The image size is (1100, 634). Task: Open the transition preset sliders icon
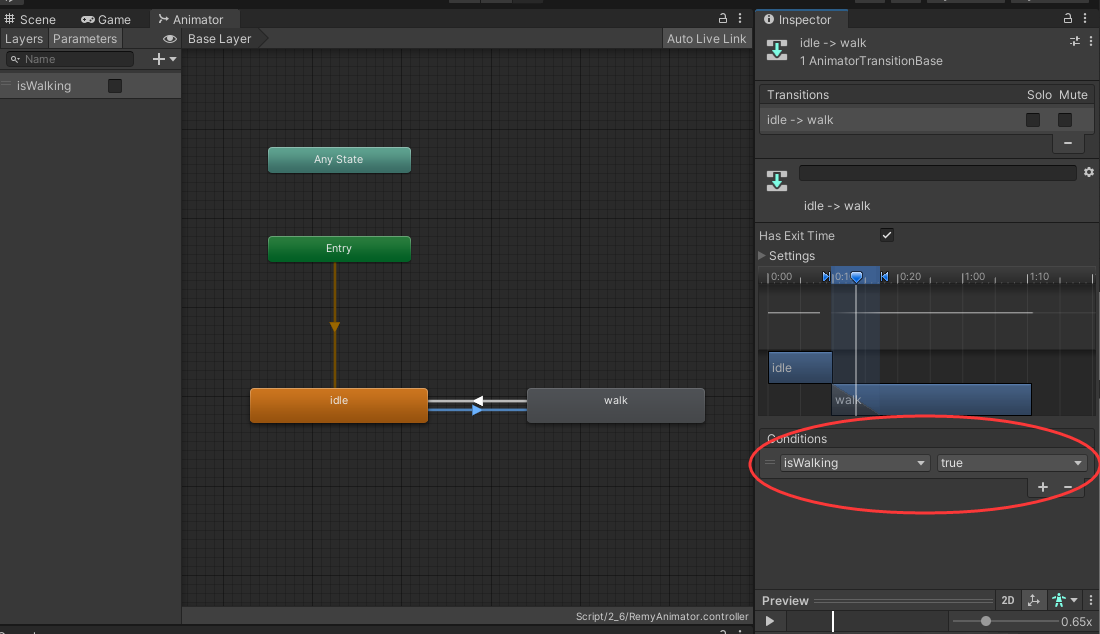[x=1075, y=41]
